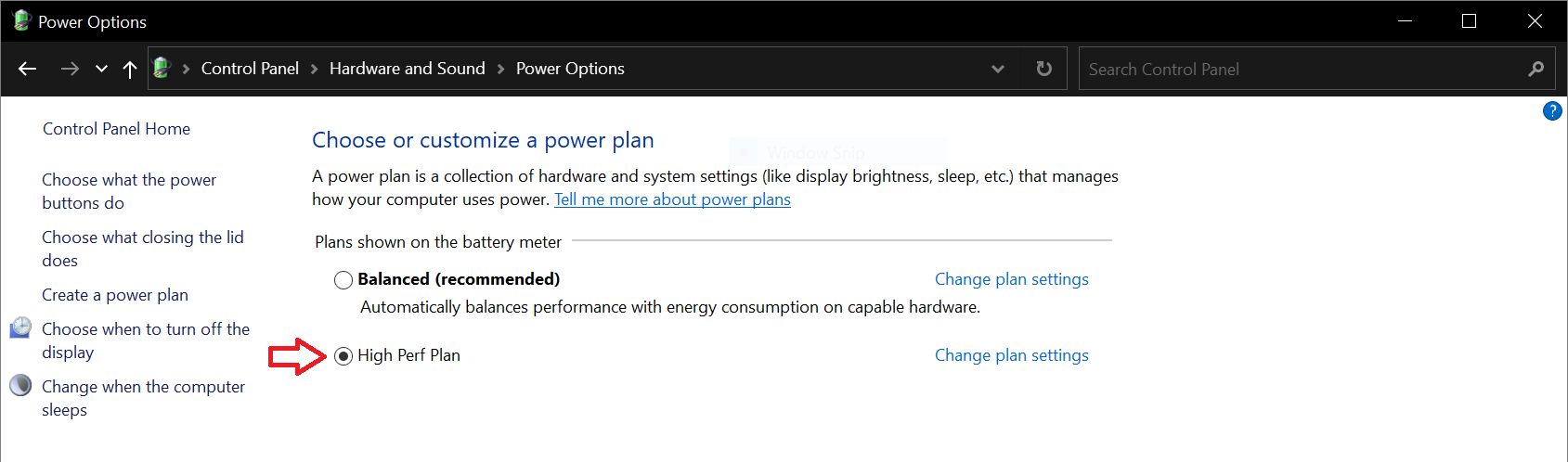Click the monitor icon beside display settings
This screenshot has width=1568, height=462.
tap(20, 327)
